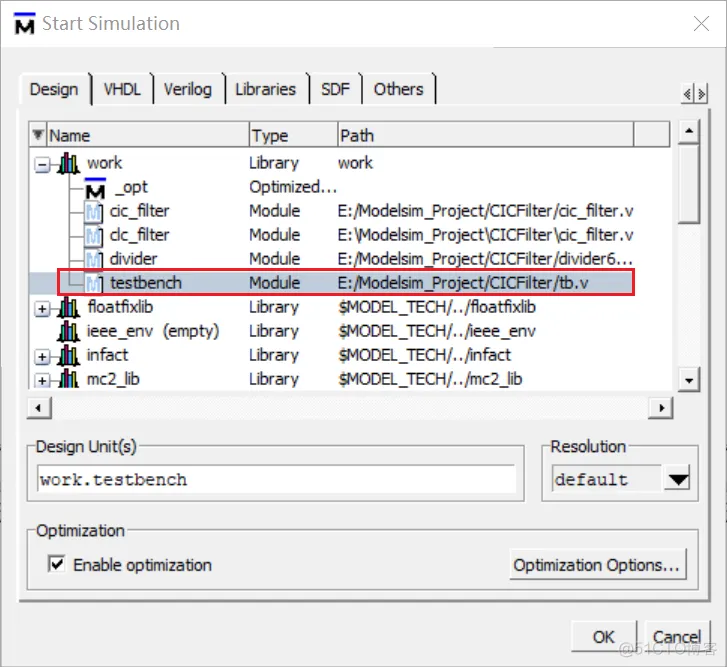Click the floatfixlib library icon
The width and height of the screenshot is (727, 667).
(x=69, y=307)
